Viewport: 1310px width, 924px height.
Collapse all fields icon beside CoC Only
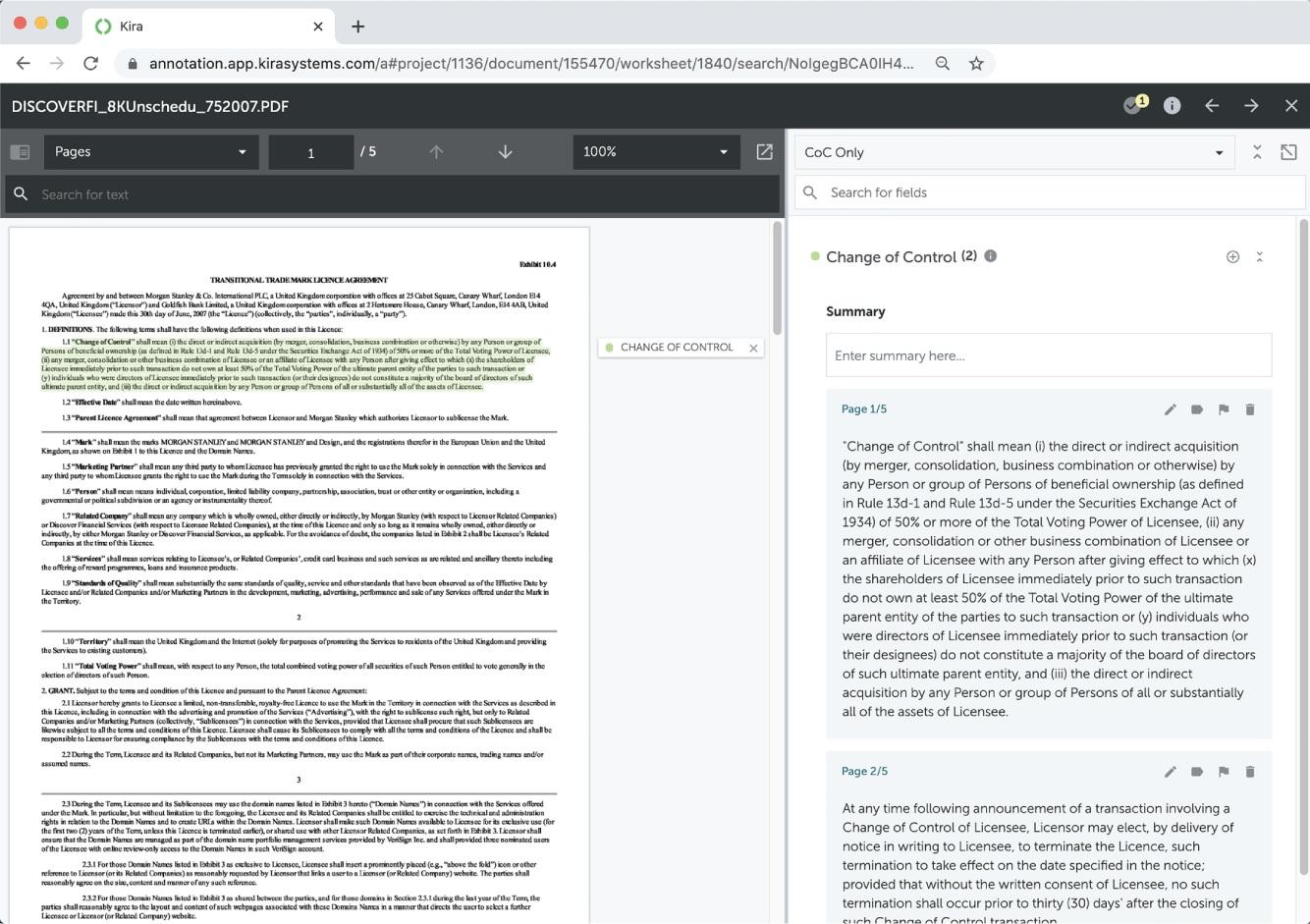[x=1257, y=152]
